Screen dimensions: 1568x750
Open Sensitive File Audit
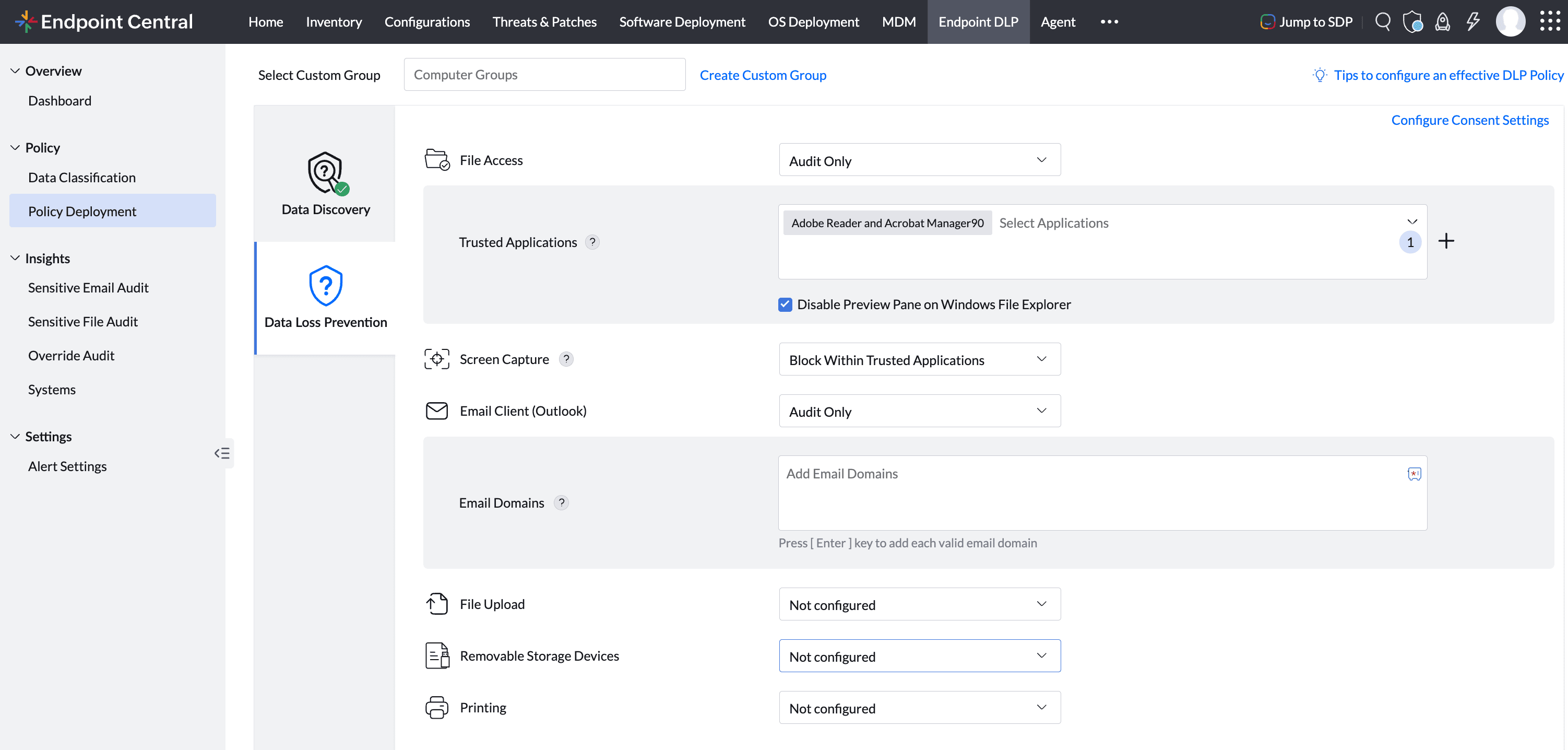(x=83, y=321)
